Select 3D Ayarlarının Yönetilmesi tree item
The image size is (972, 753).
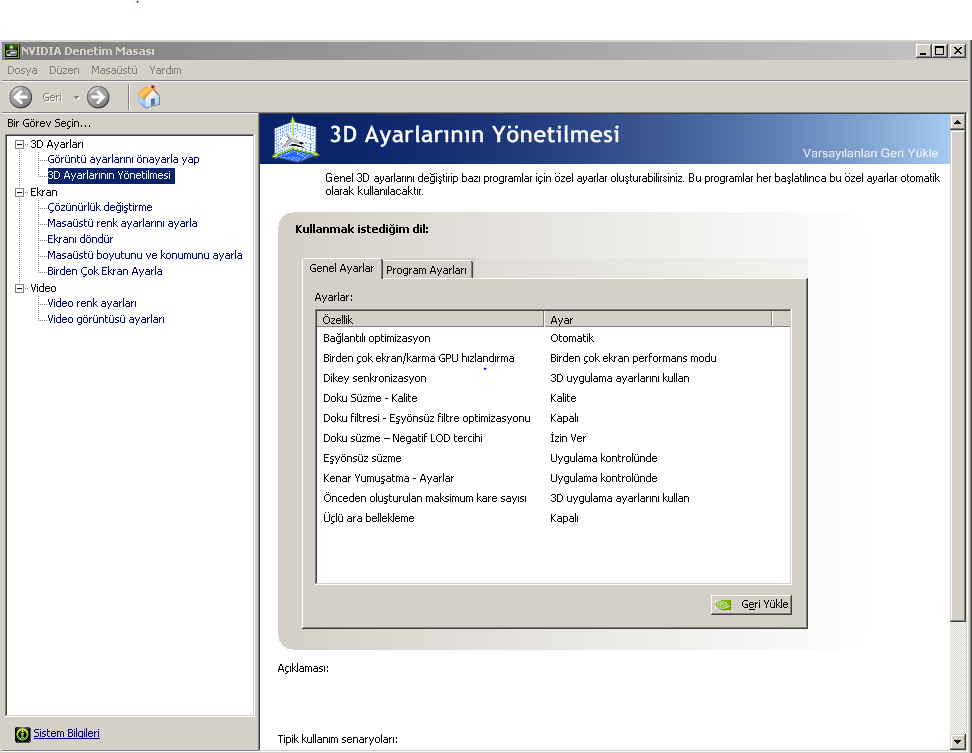(x=109, y=175)
